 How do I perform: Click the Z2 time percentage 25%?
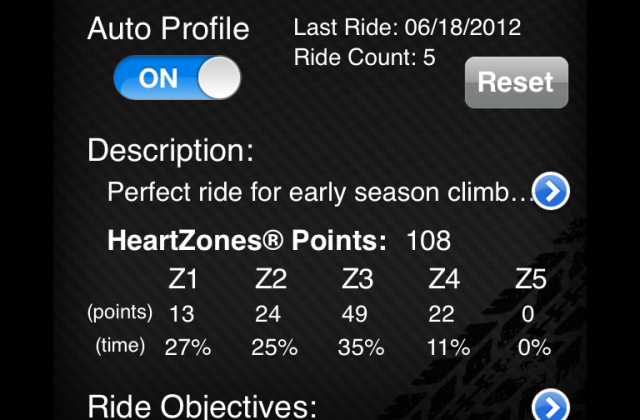274,348
